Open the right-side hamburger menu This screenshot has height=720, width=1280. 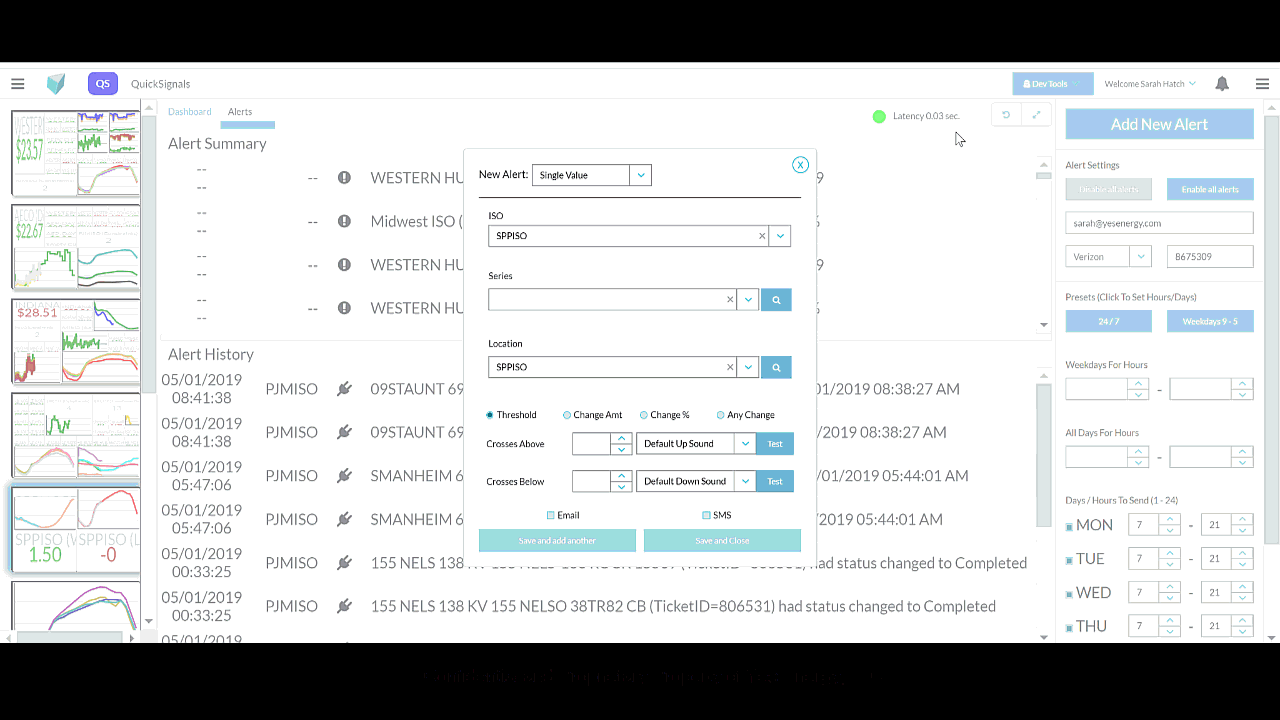point(1262,84)
